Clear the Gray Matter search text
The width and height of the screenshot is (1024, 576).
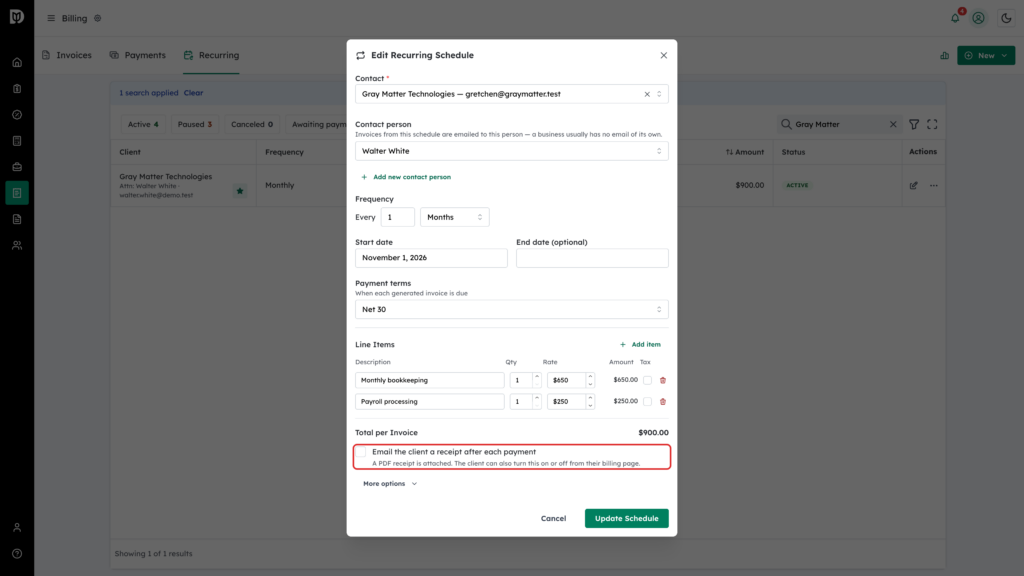click(893, 124)
